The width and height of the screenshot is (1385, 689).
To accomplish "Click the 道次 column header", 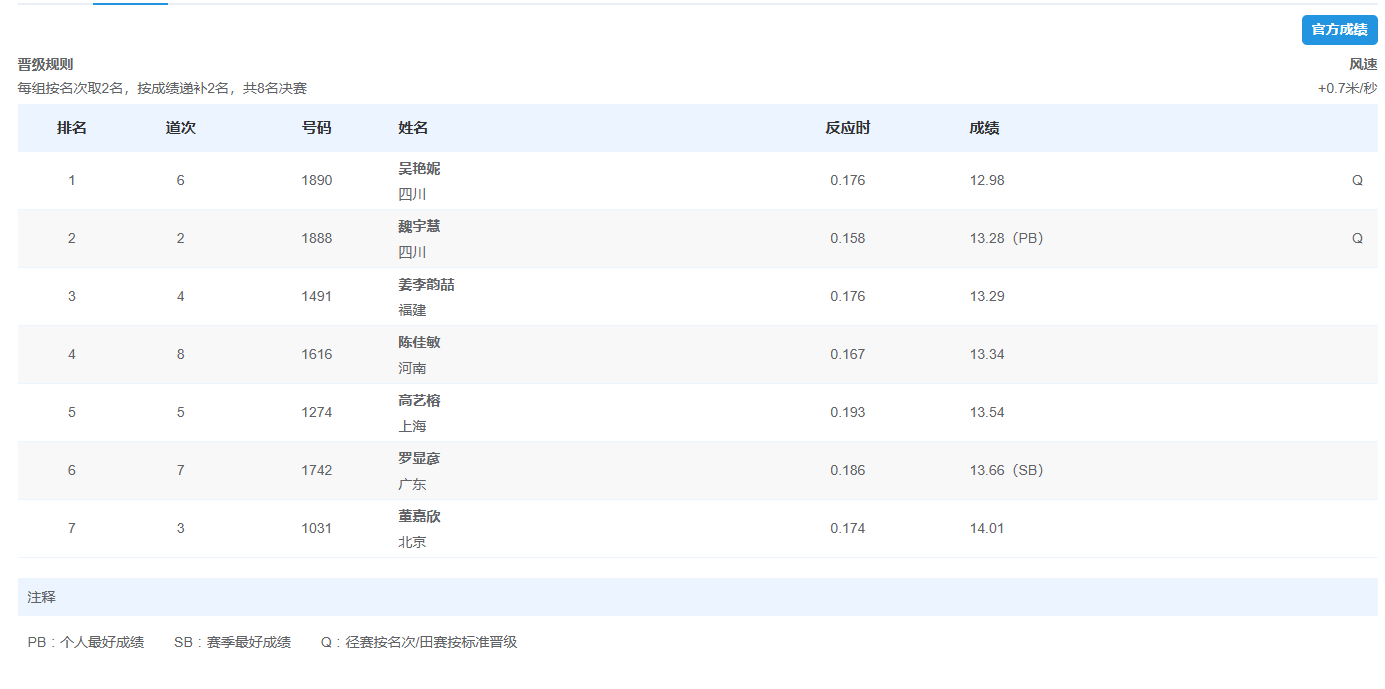I will tap(180, 128).
